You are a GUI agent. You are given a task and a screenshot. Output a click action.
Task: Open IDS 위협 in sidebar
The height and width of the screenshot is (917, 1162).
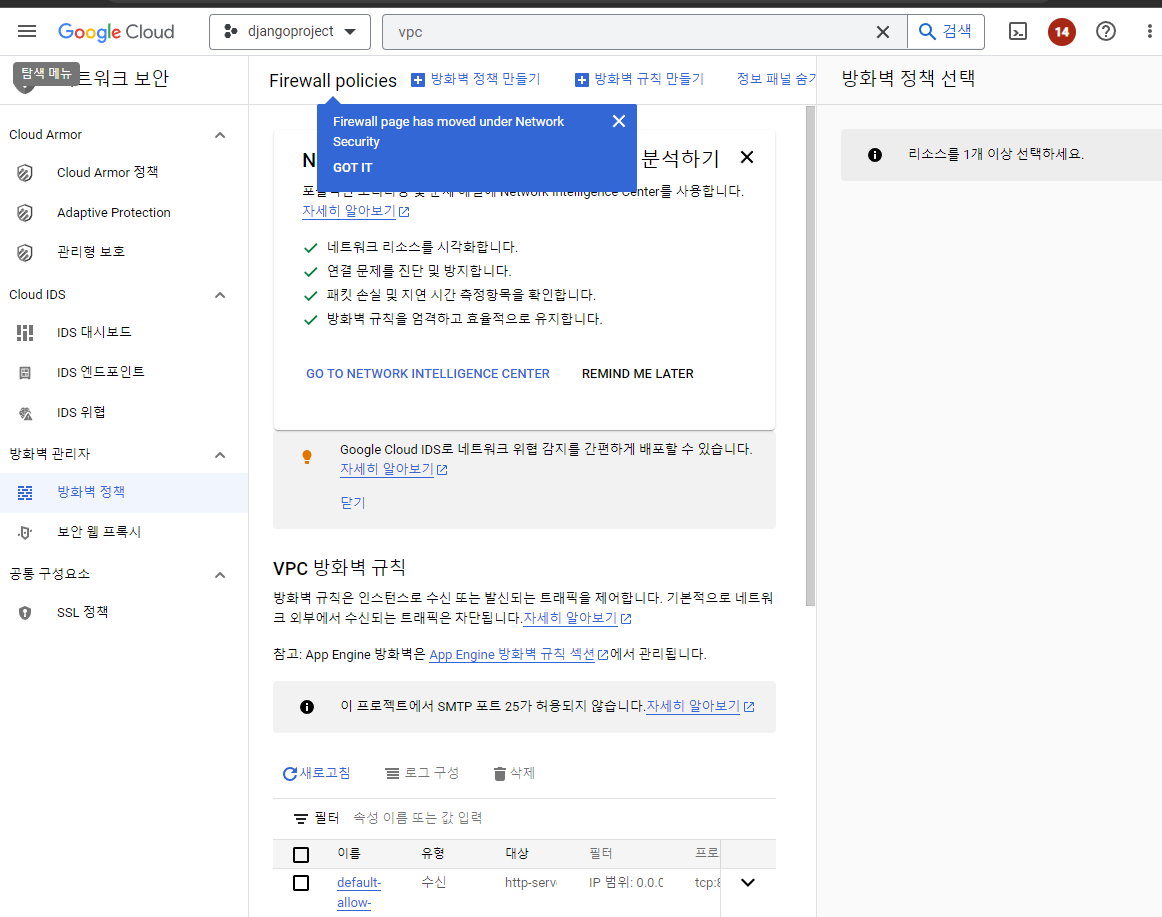pos(81,412)
